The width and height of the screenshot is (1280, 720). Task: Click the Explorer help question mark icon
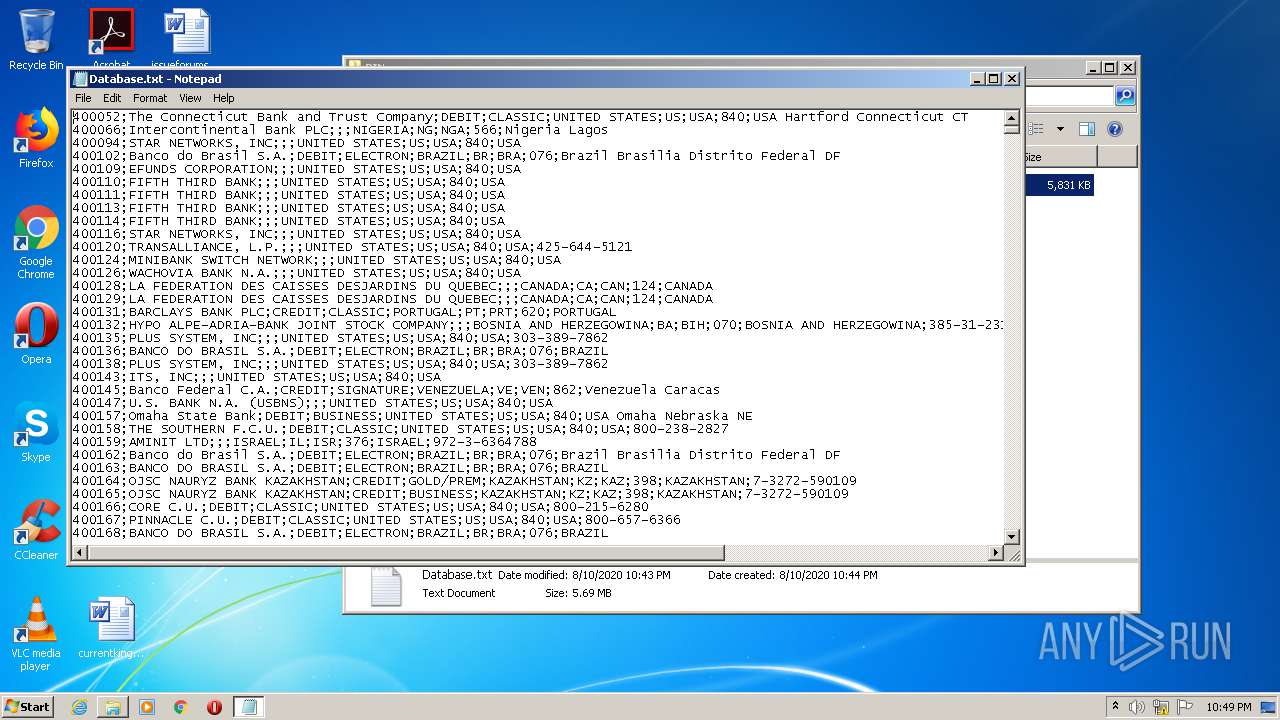coord(1115,129)
